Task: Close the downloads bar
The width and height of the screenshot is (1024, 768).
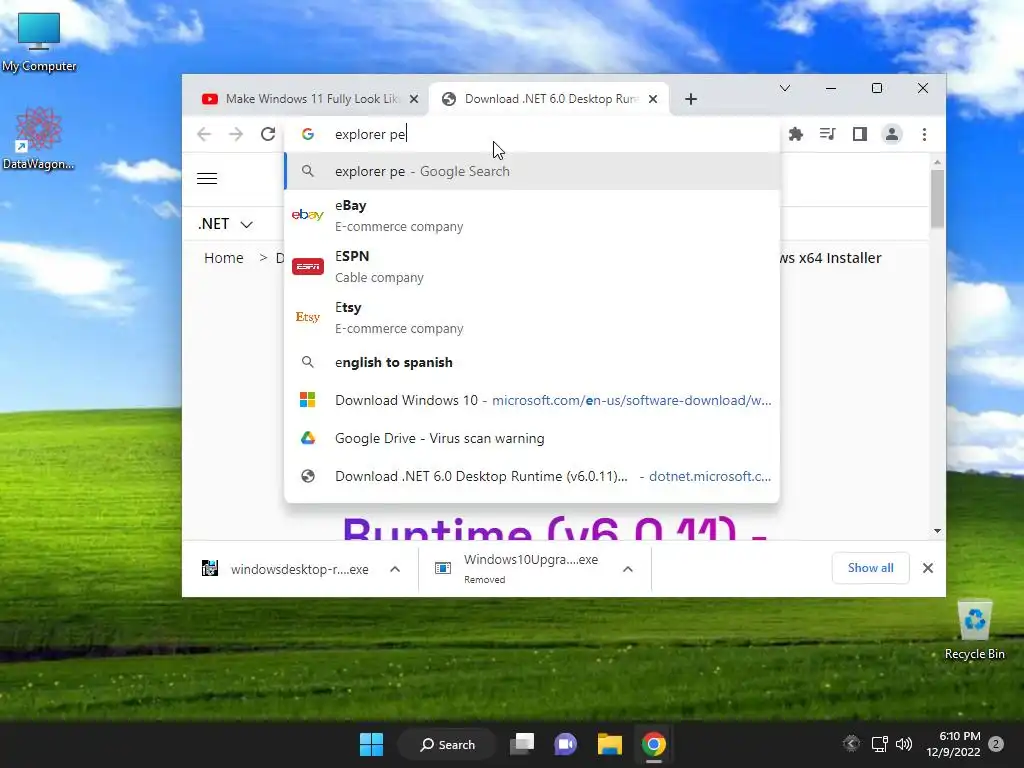Action: click(x=928, y=568)
